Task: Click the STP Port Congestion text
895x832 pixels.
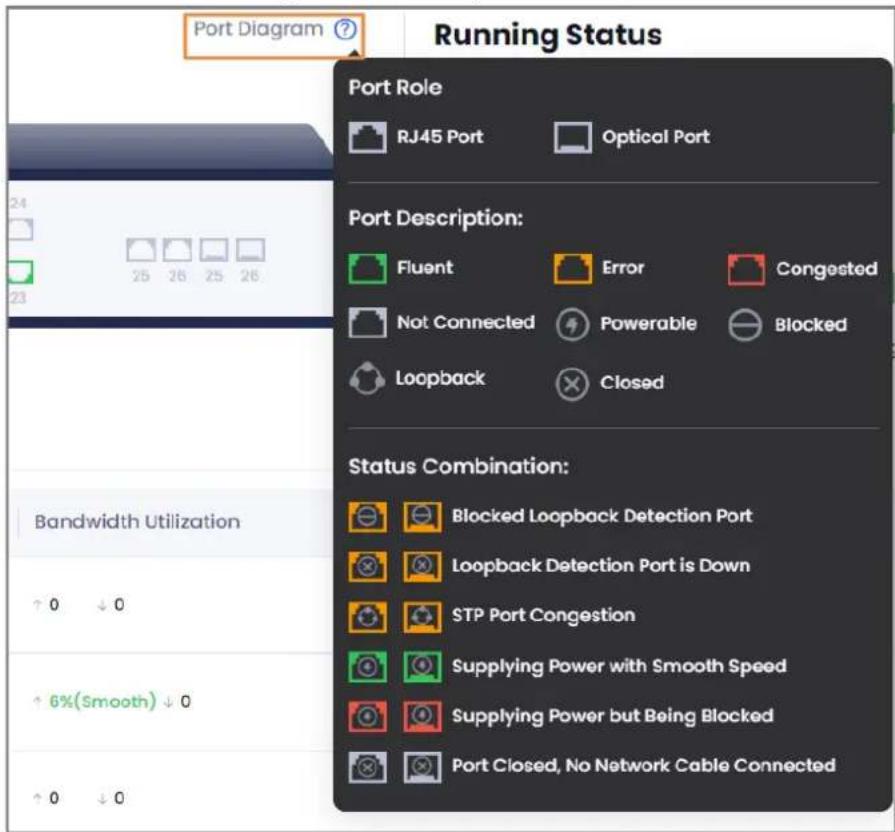Action: pos(543,615)
